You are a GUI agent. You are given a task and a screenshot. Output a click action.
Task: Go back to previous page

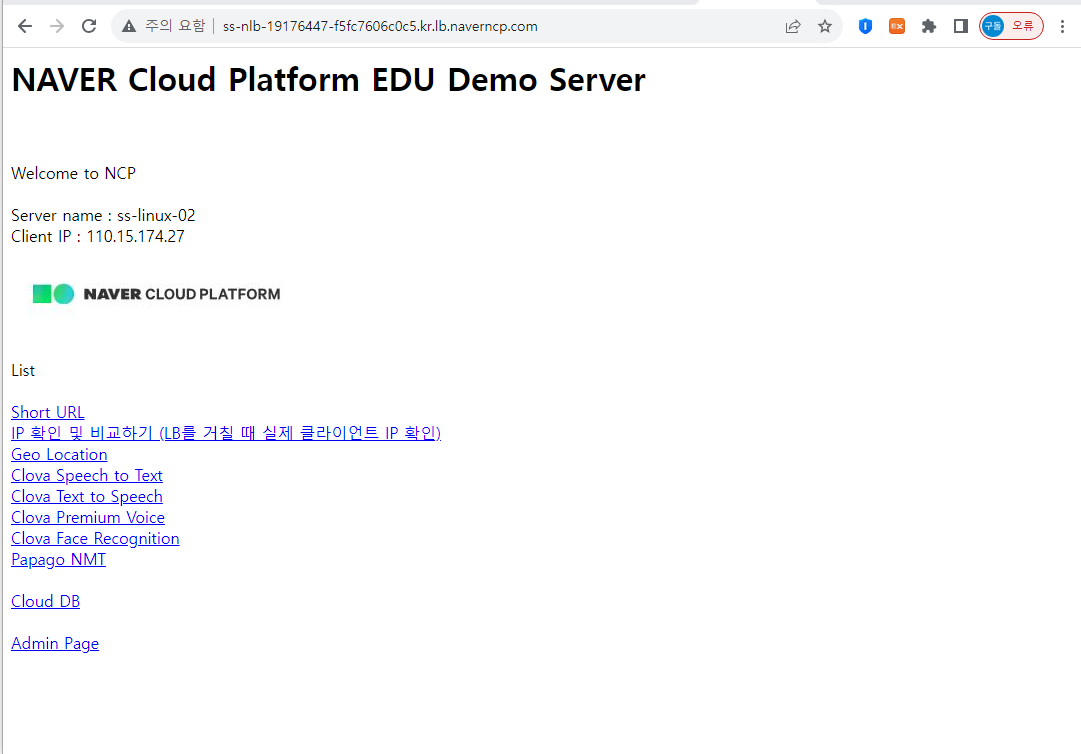[25, 26]
